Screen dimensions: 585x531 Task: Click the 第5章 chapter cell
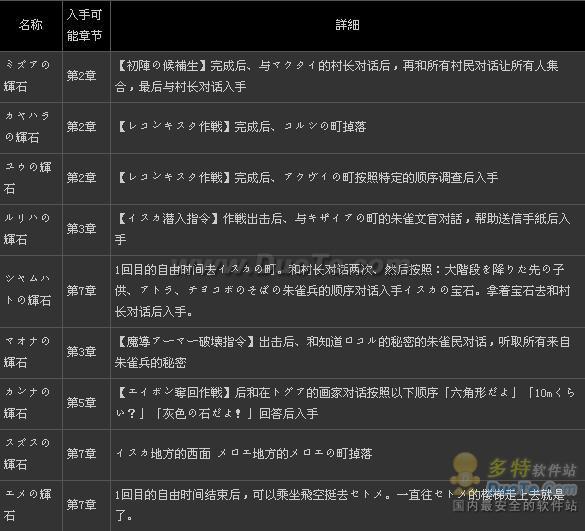tap(86, 404)
